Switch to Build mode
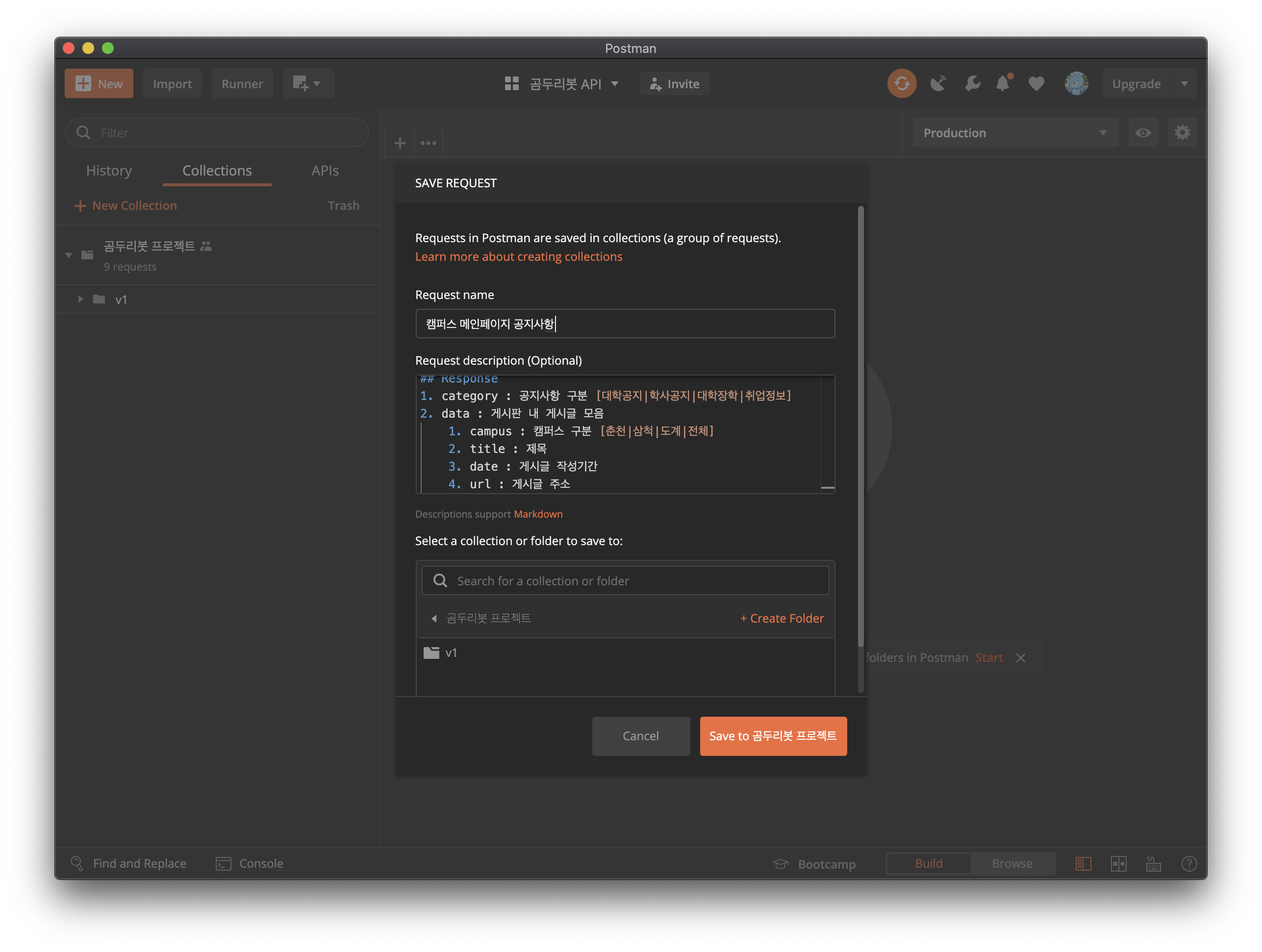Viewport: 1262px width, 952px height. click(928, 864)
